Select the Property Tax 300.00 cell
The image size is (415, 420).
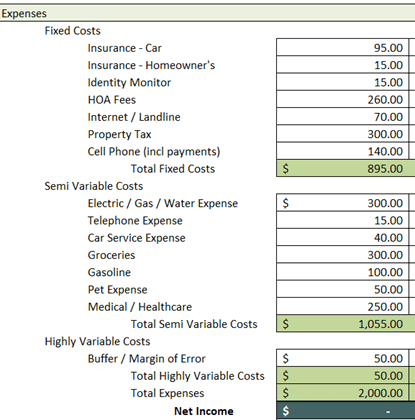coord(343,134)
